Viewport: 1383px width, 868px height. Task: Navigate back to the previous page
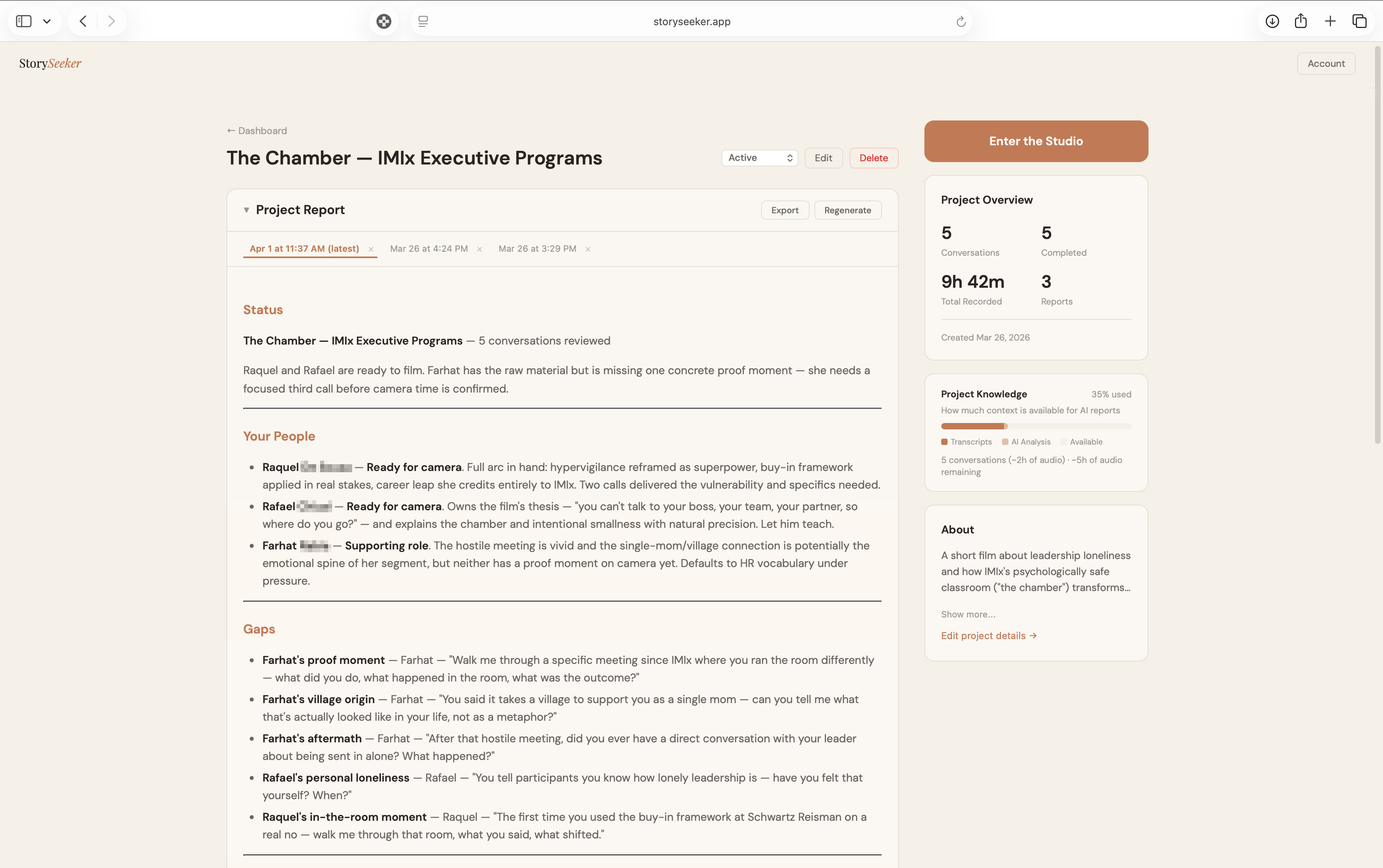click(x=83, y=21)
